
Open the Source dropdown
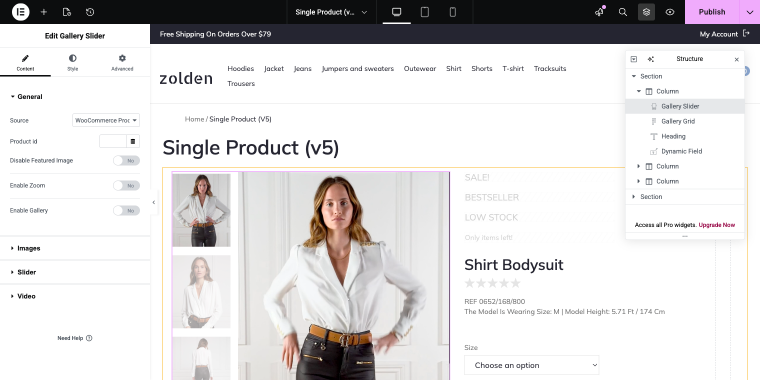[106, 120]
